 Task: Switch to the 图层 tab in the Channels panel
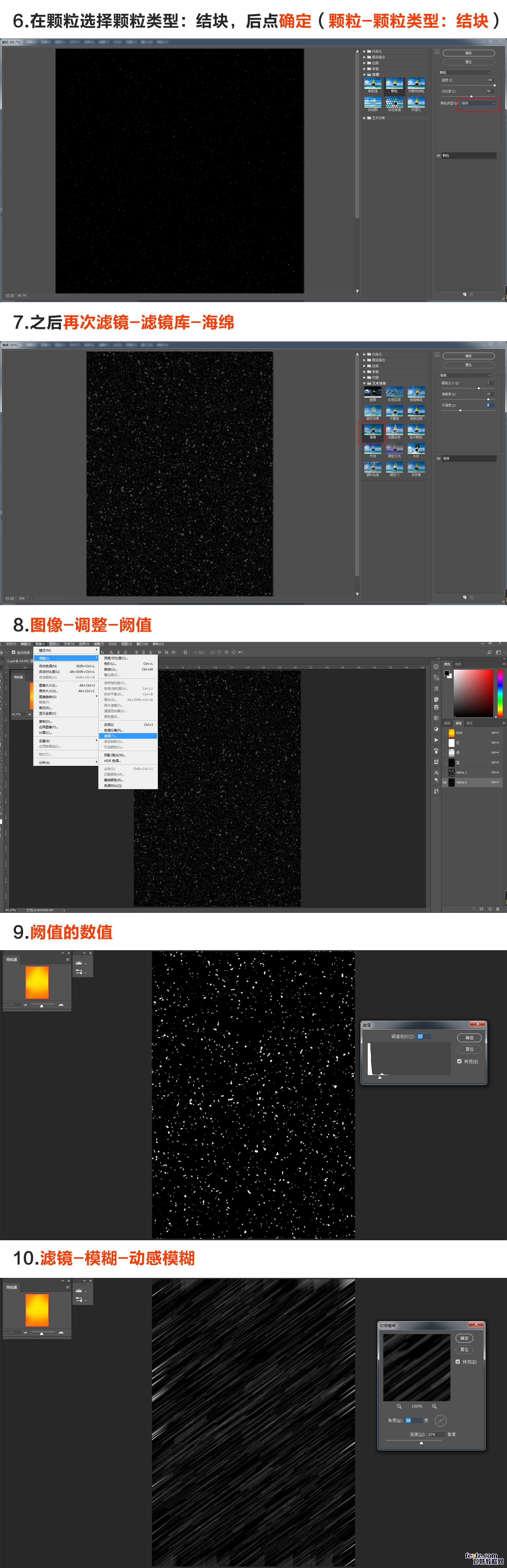pyautogui.click(x=447, y=723)
